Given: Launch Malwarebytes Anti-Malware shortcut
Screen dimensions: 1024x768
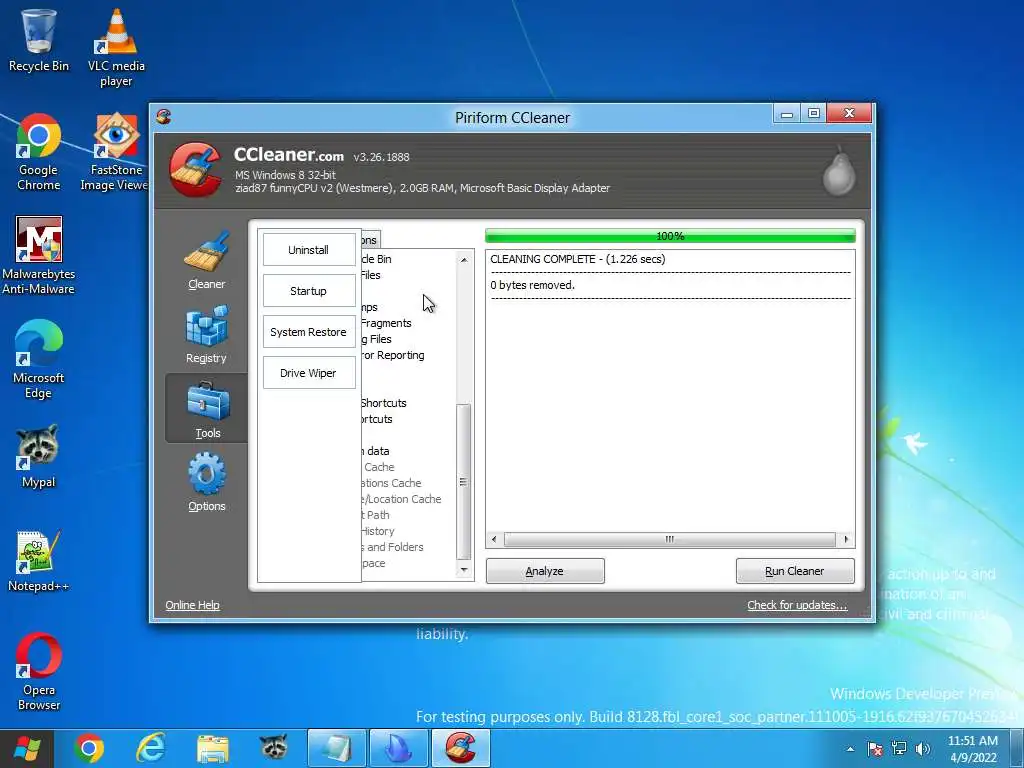Looking at the screenshot, I should 39,256.
